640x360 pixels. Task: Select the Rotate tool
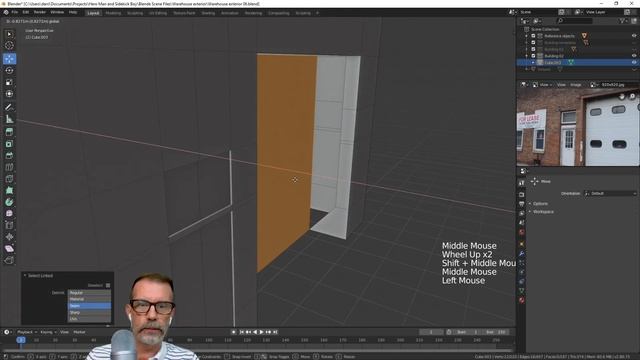(9, 71)
